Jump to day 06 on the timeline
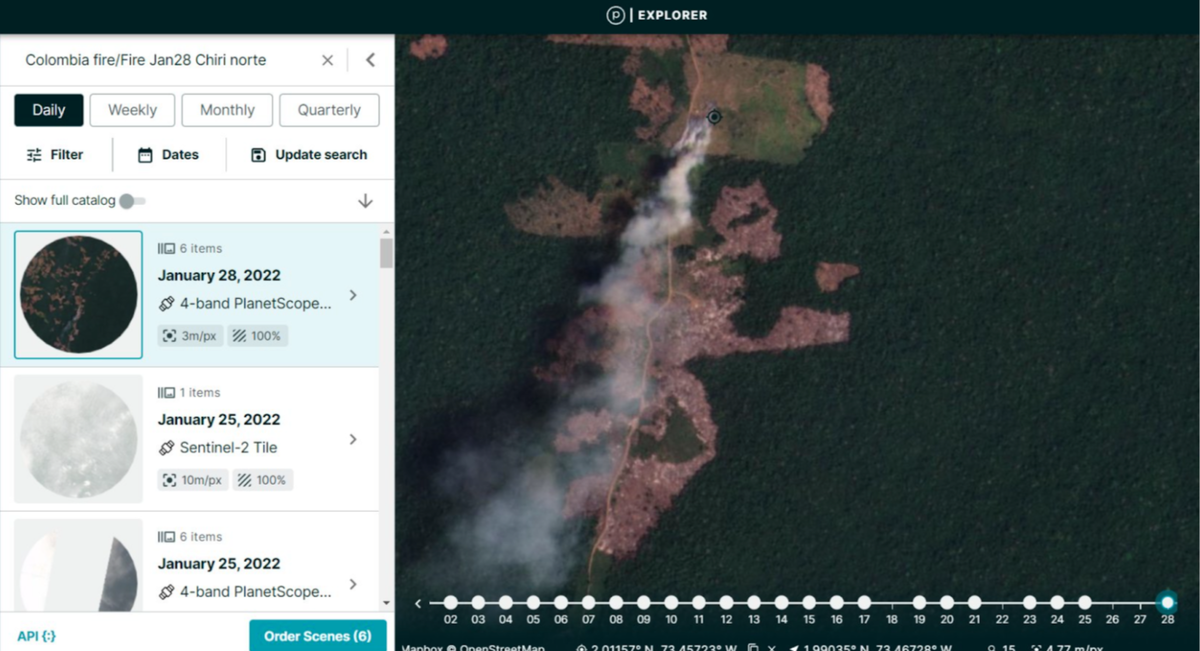Viewport: 1200px width, 651px height. click(561, 603)
